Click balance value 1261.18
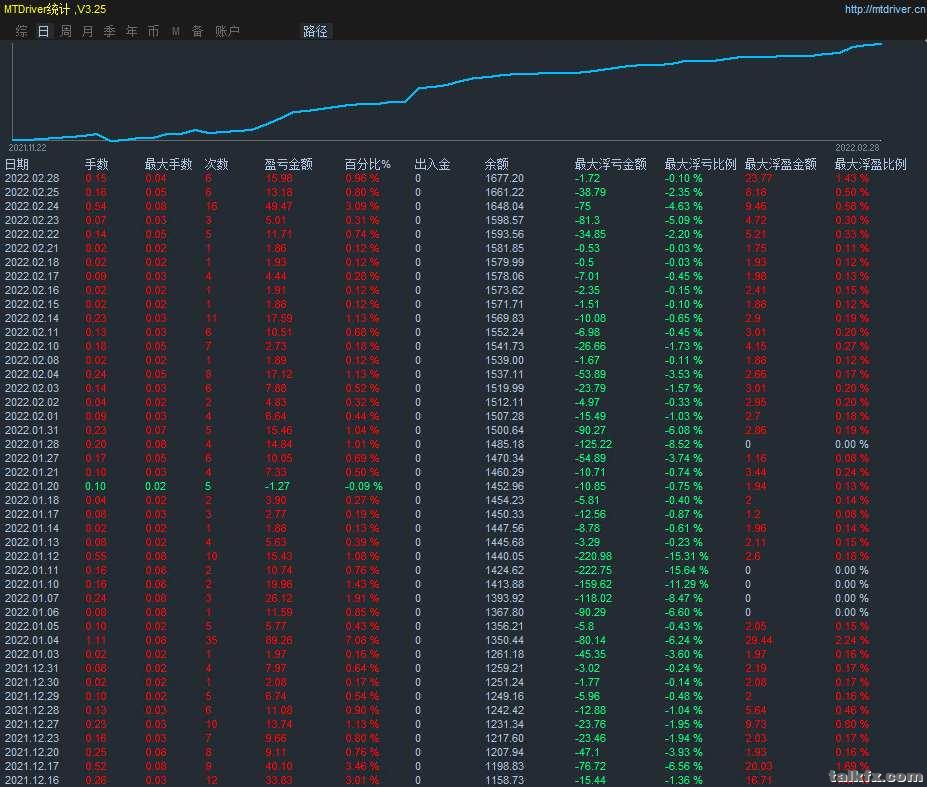Image resolution: width=927 pixels, height=787 pixels. click(504, 655)
